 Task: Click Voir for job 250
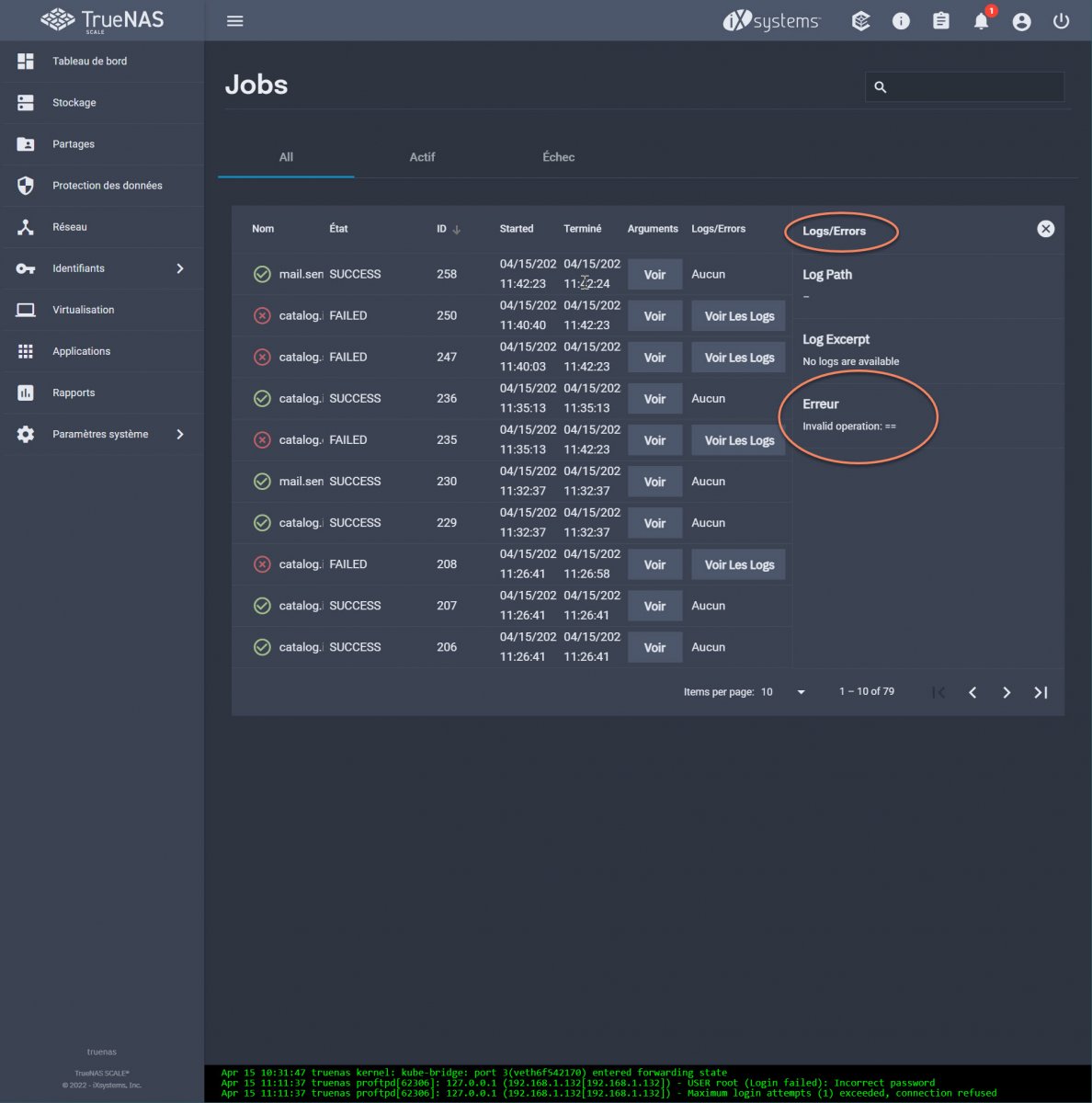click(654, 316)
